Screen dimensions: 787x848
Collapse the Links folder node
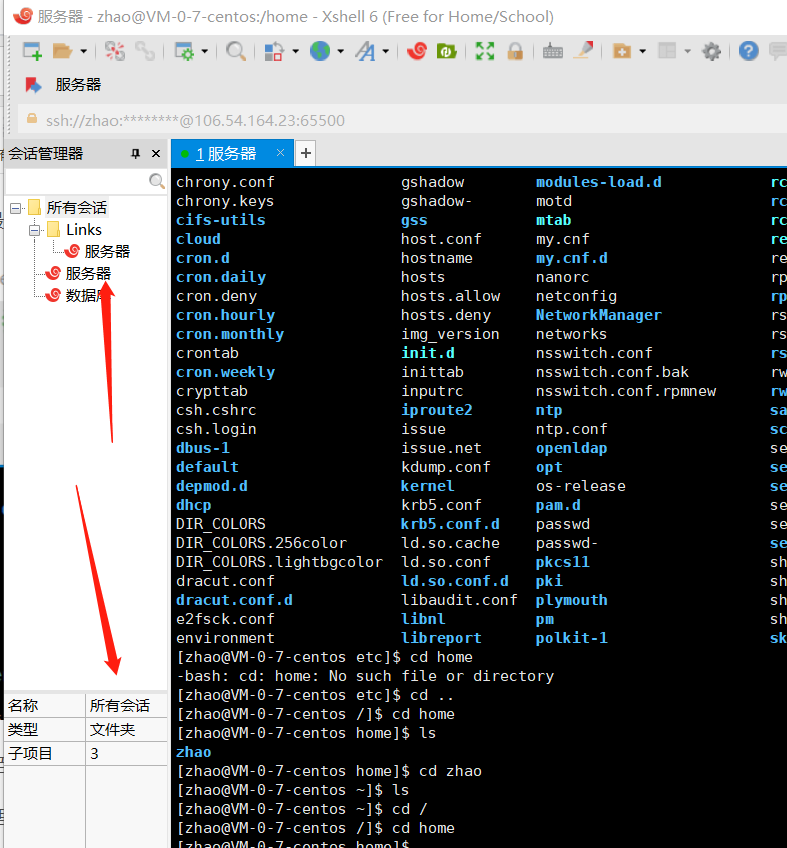[35, 230]
